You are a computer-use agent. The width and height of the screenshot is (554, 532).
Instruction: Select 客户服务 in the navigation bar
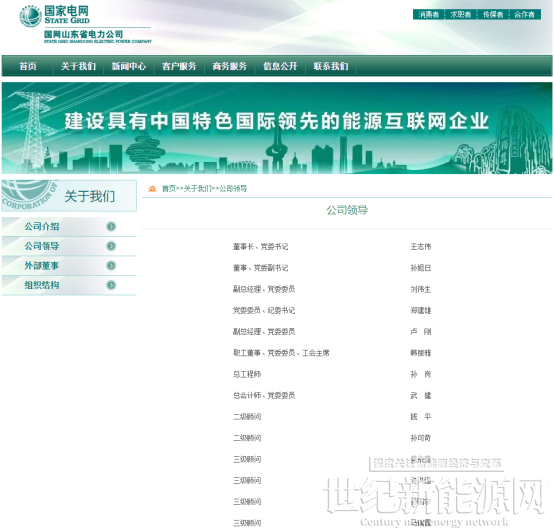coord(179,66)
